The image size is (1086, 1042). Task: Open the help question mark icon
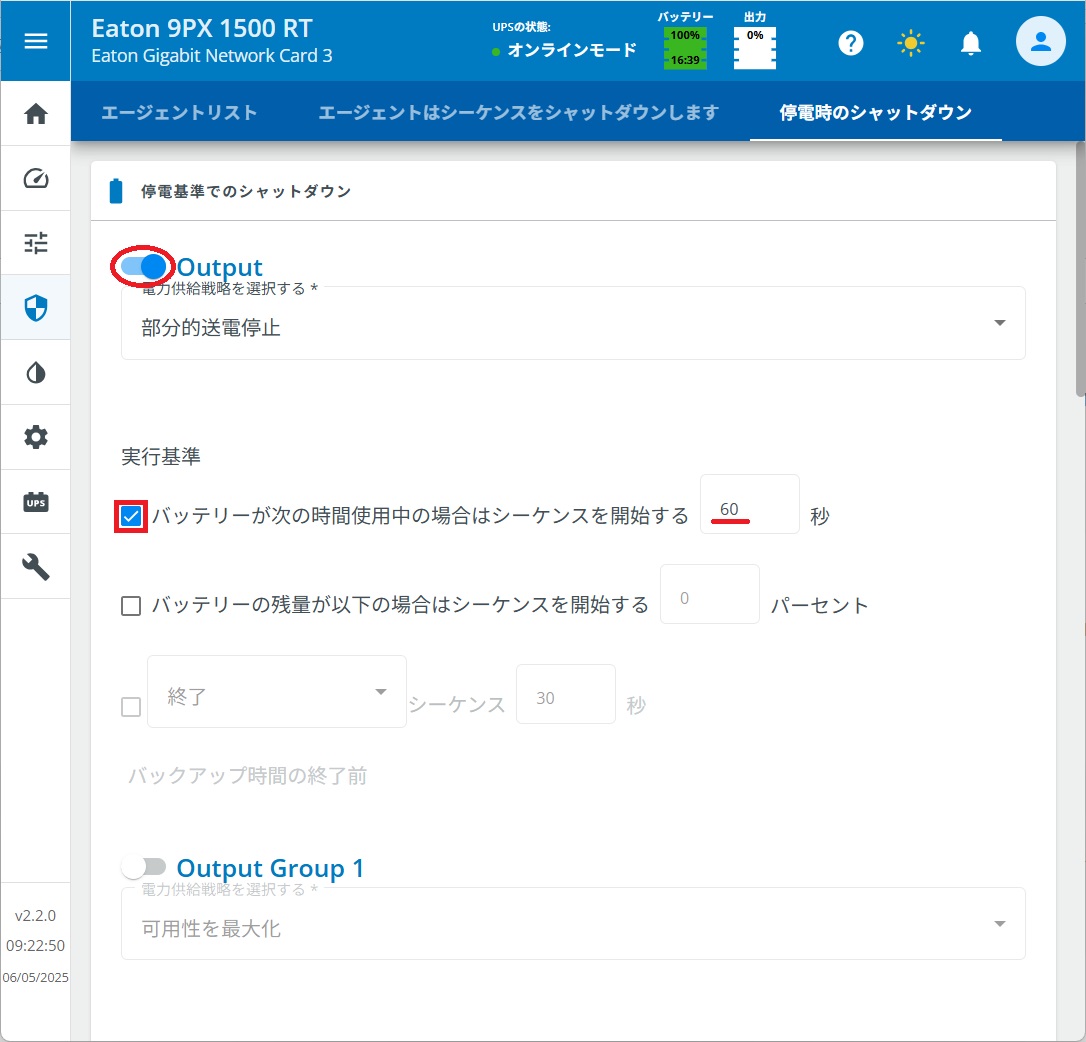coord(851,44)
